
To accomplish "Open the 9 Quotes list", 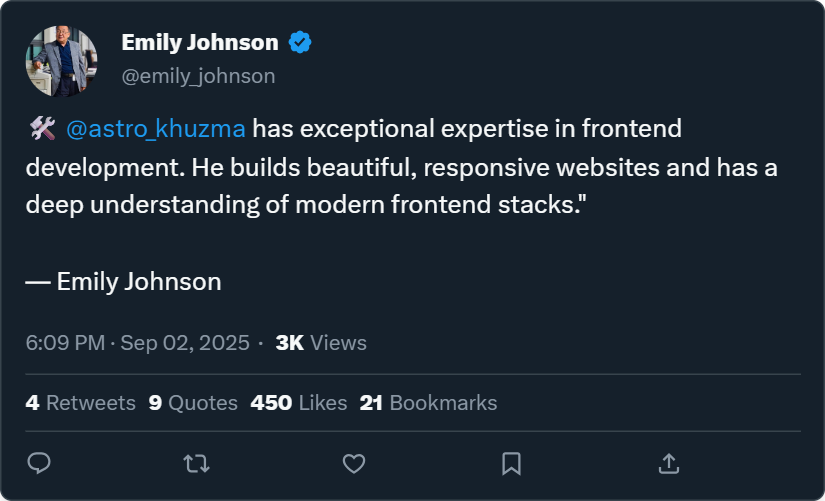I will 193,403.
